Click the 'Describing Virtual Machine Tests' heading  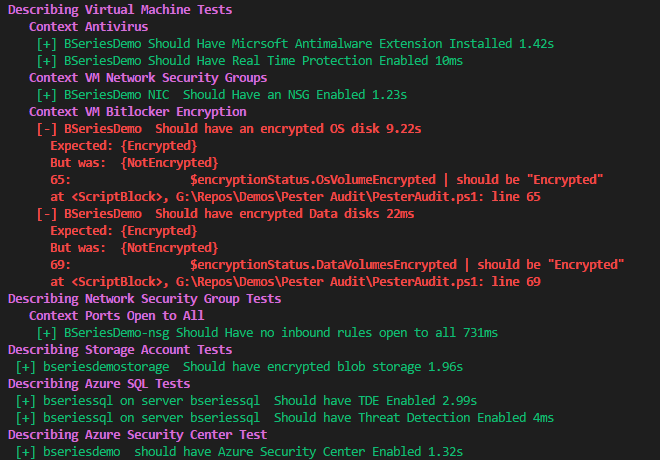[120, 10]
